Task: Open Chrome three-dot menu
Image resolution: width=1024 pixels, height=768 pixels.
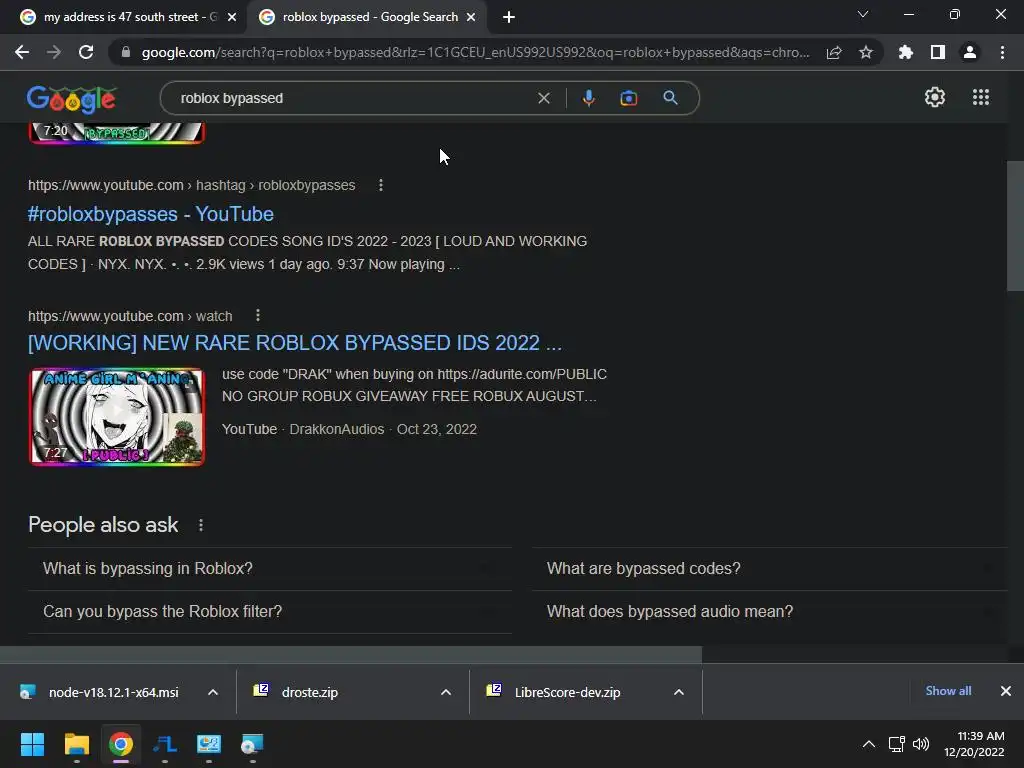Action: click(1002, 52)
